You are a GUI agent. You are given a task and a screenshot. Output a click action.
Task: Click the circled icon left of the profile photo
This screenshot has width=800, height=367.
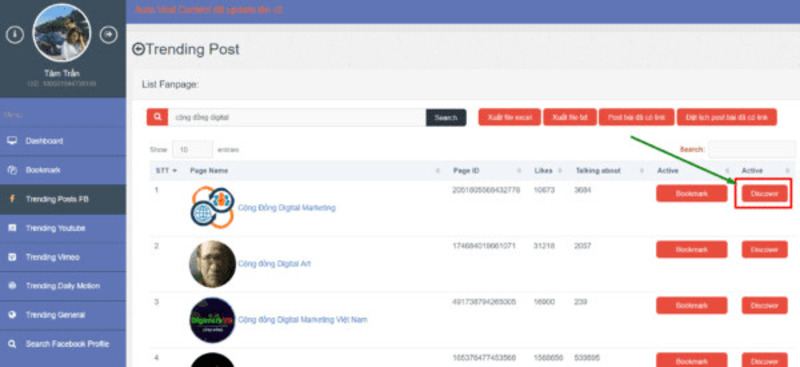pos(15,35)
